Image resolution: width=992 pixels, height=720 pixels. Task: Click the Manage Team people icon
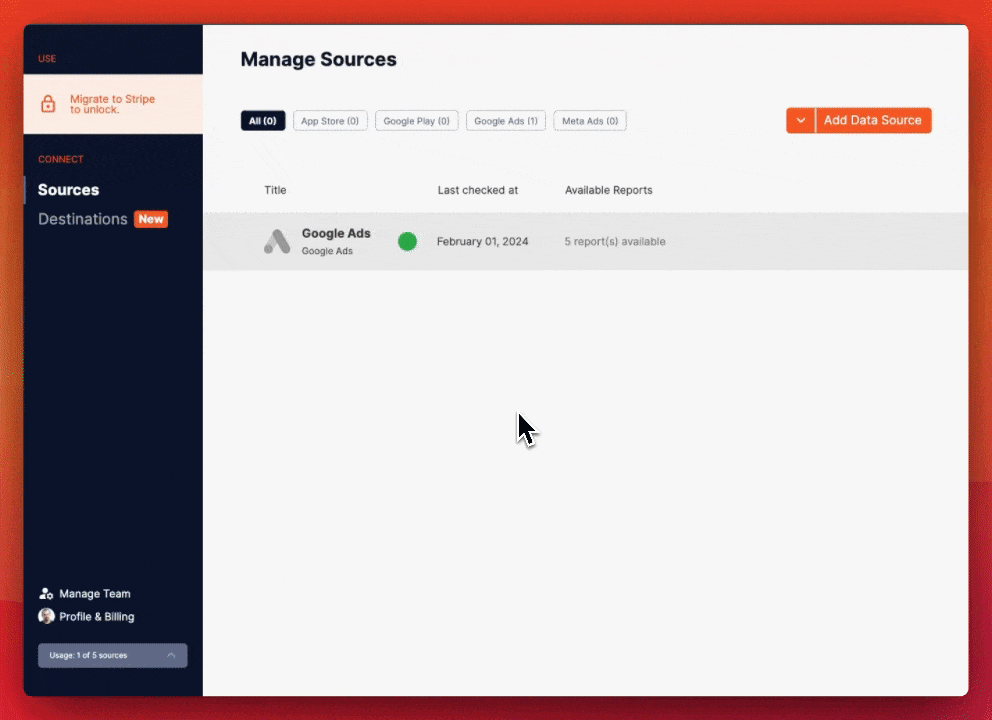(46, 593)
